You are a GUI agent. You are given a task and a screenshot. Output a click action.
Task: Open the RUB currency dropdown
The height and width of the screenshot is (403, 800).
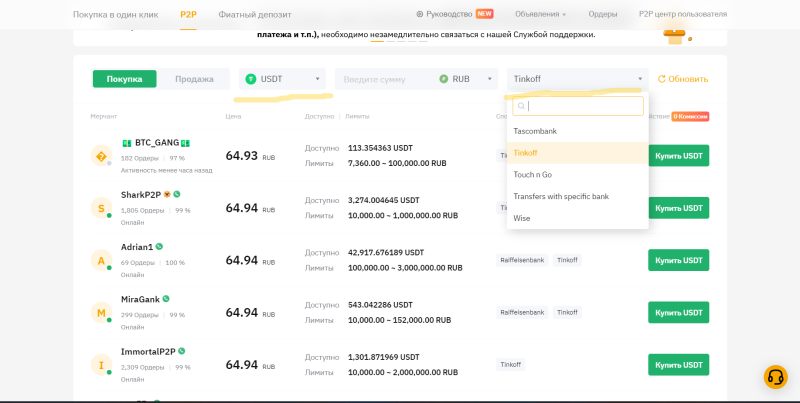click(467, 79)
